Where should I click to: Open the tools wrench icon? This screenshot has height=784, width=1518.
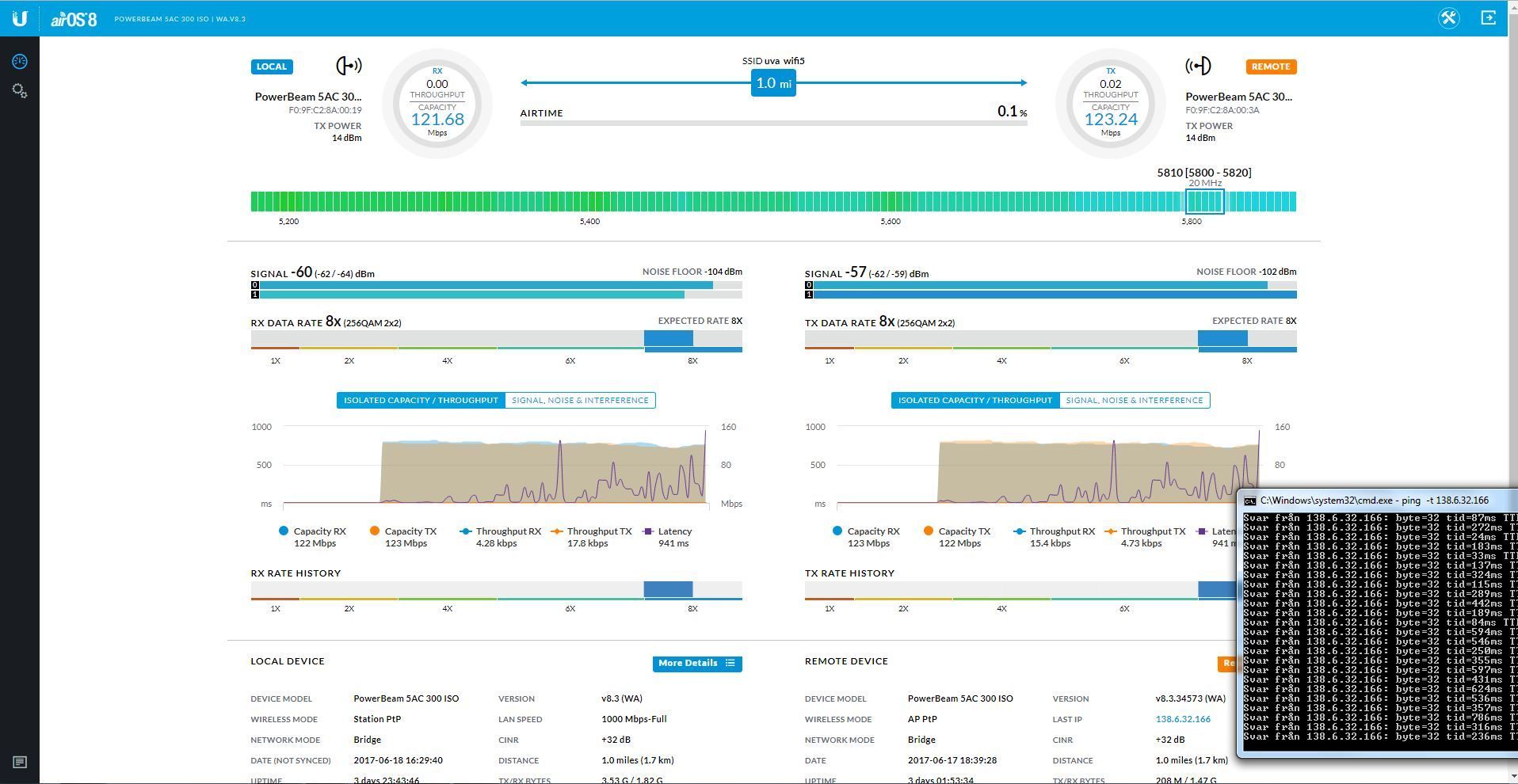tap(1449, 18)
